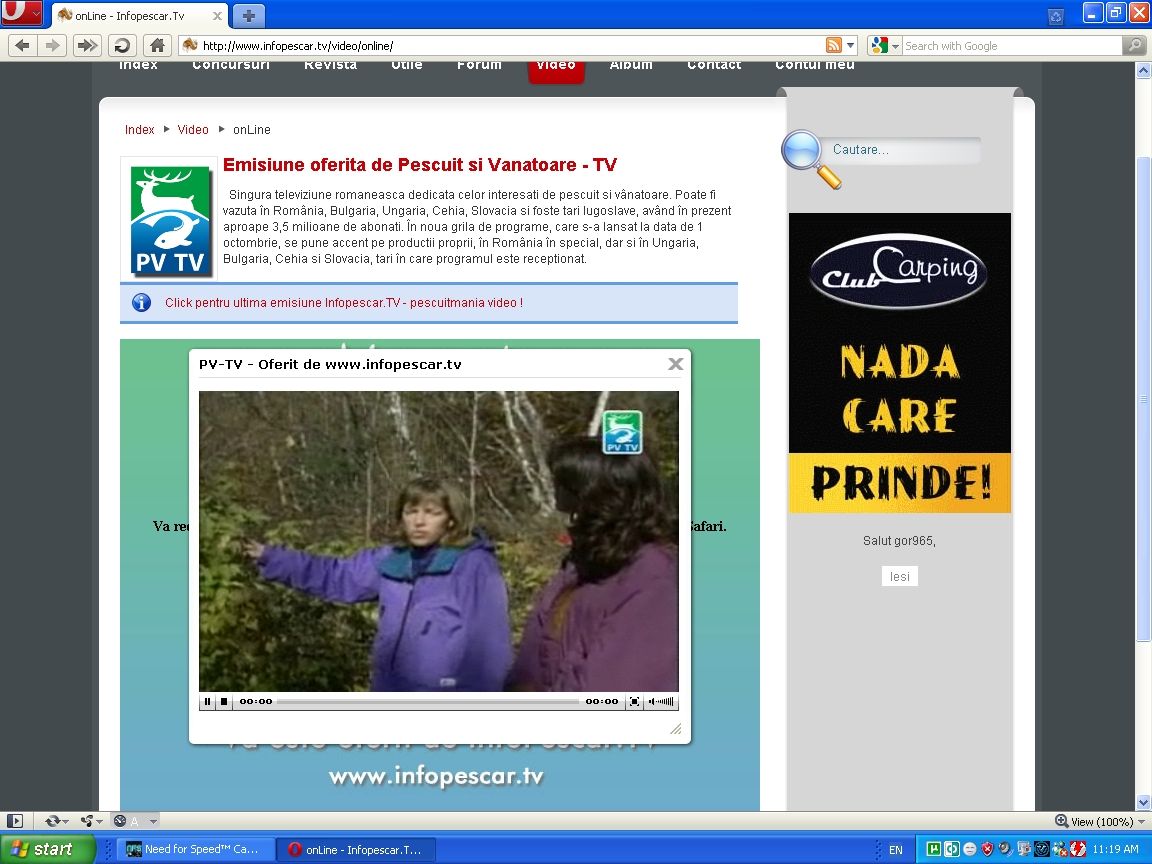This screenshot has width=1152, height=864.
Task: Click the RSS feed icon in address bar
Action: [833, 45]
